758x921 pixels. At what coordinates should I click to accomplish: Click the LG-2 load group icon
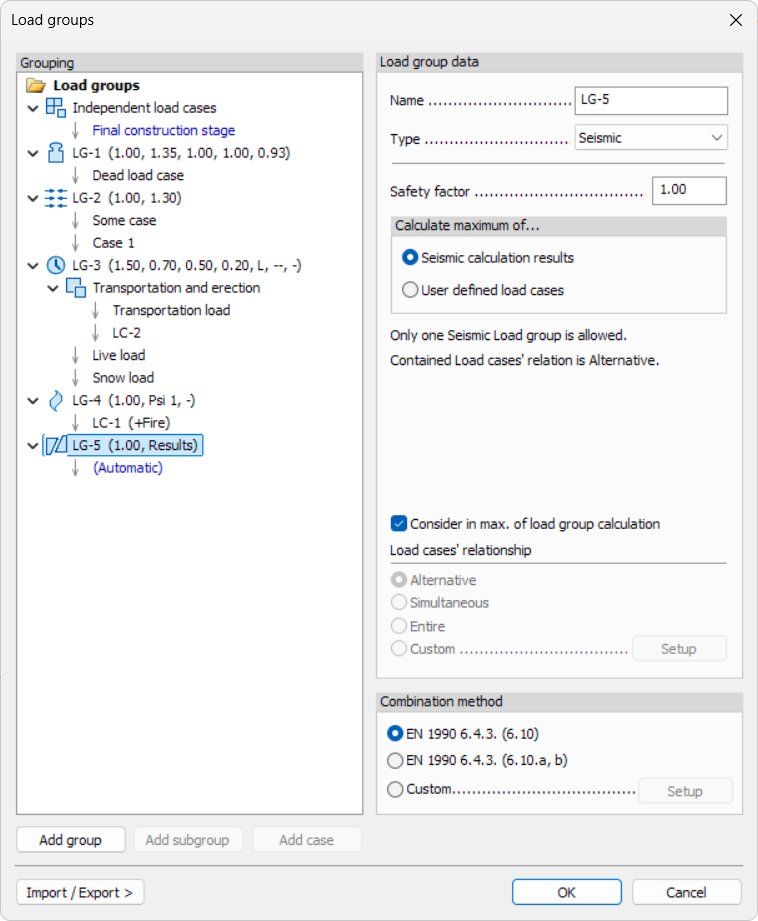pyautogui.click(x=56, y=198)
